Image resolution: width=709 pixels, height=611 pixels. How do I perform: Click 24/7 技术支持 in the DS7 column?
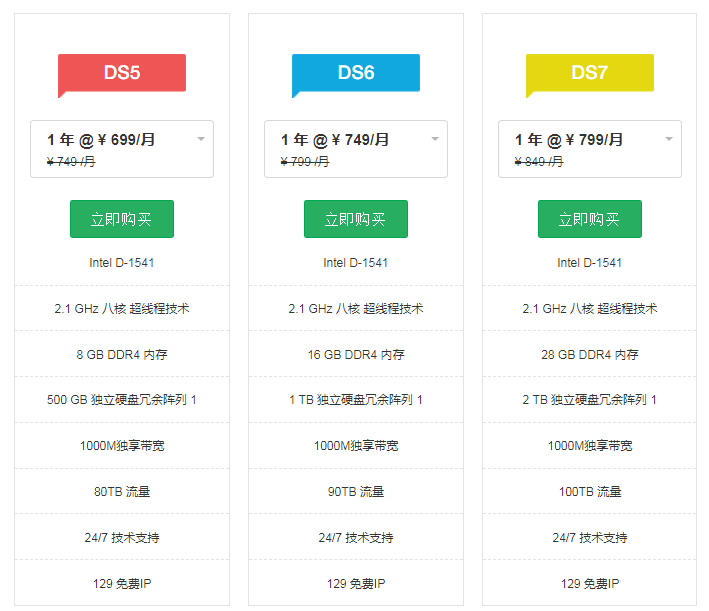590,538
